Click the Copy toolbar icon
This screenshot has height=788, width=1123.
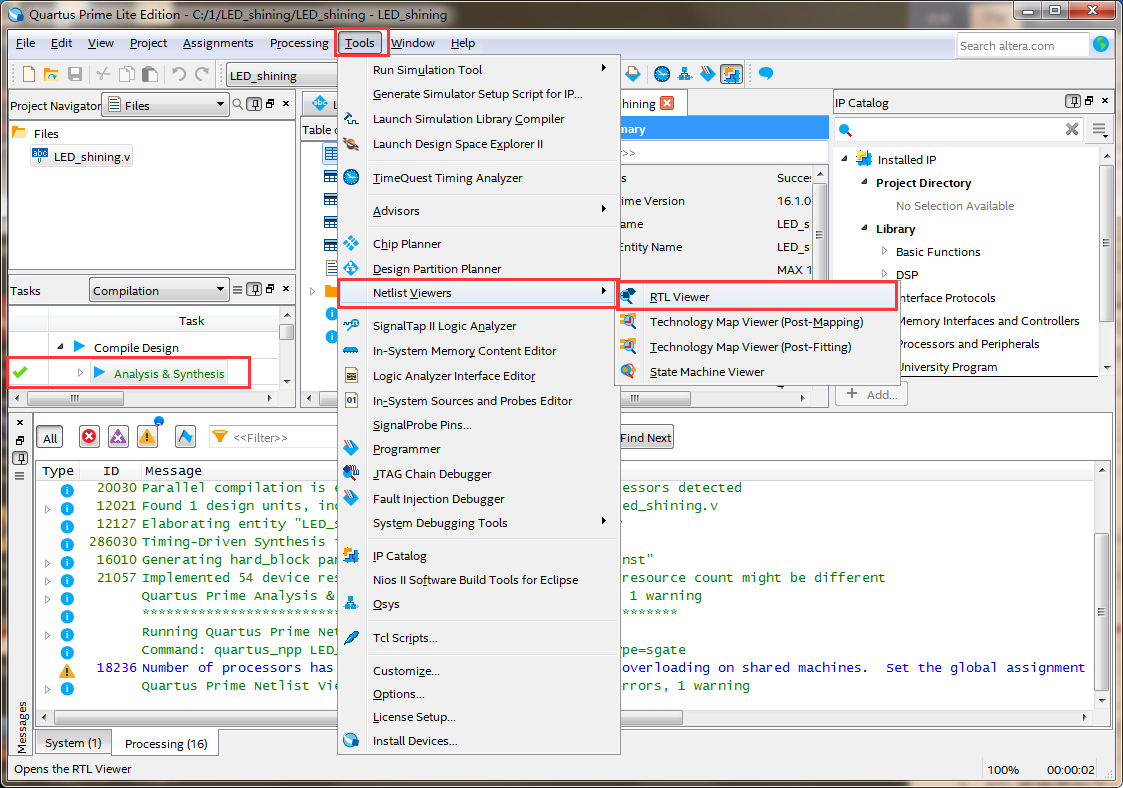pyautogui.click(x=127, y=74)
